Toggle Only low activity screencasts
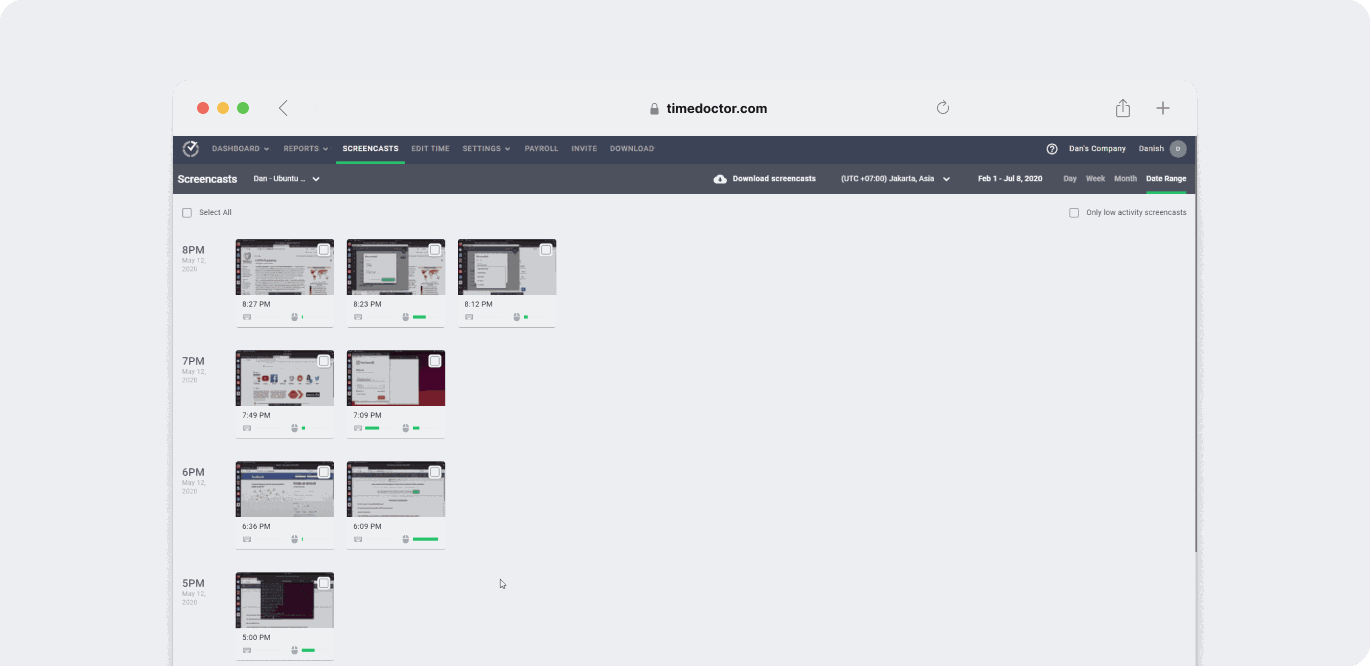Image resolution: width=1370 pixels, height=666 pixels. tap(1073, 212)
